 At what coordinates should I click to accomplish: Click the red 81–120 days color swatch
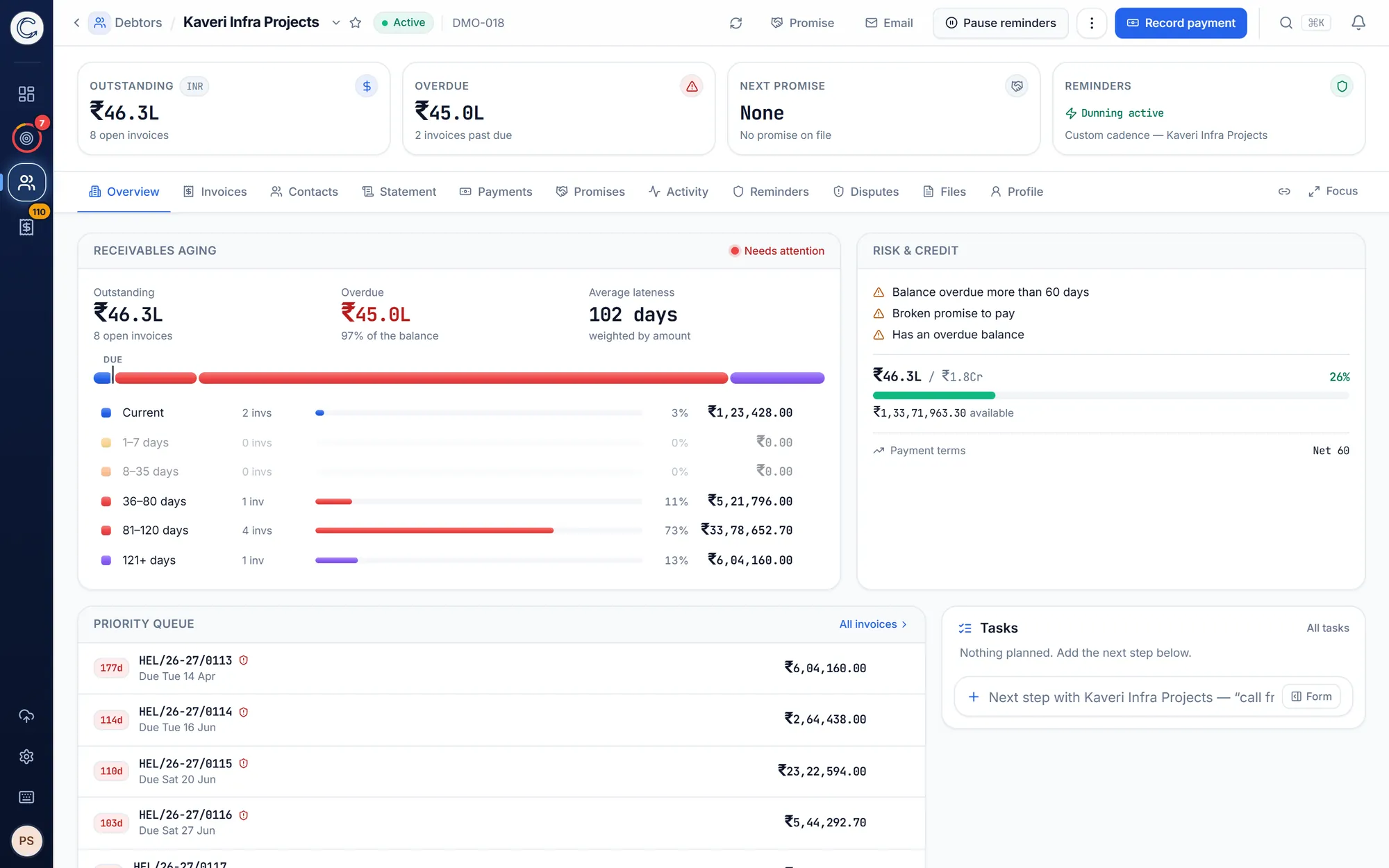pyautogui.click(x=106, y=531)
